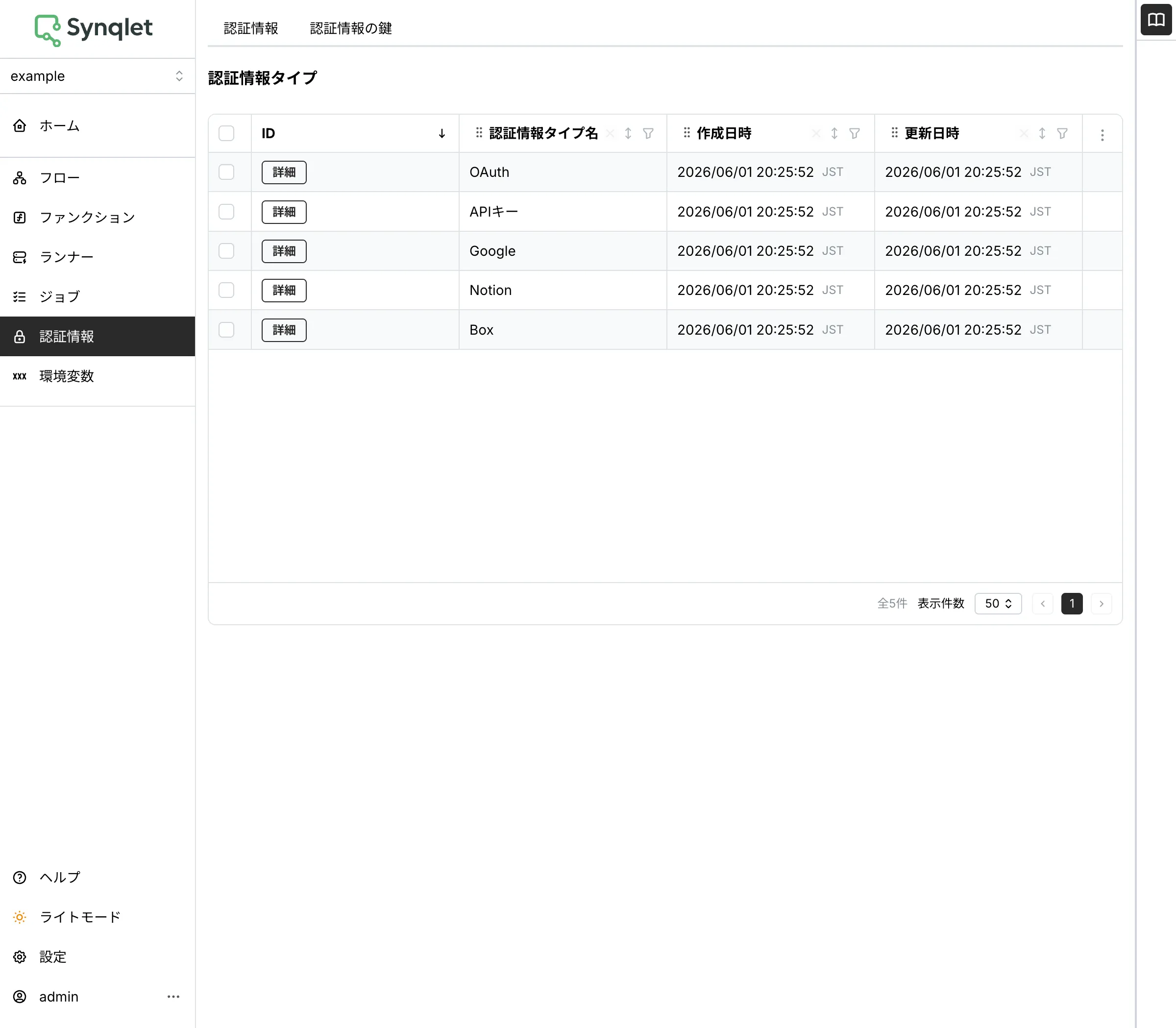
Task: Switch to the 認証情報 tab
Action: click(251, 28)
